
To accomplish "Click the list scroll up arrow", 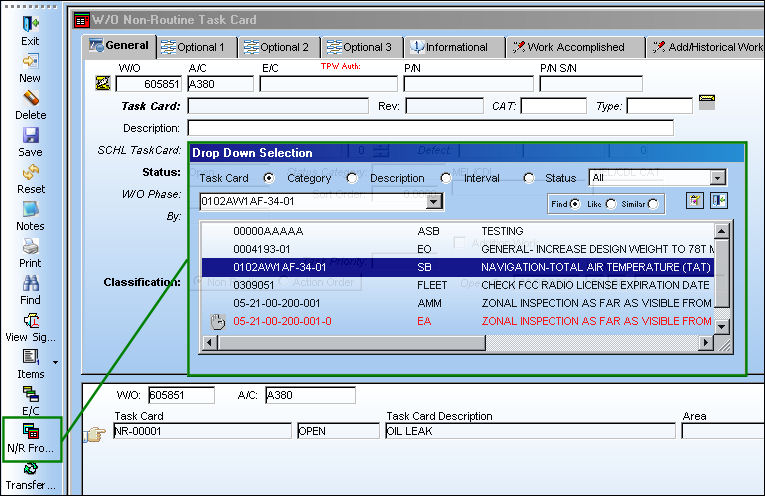I will pos(722,230).
